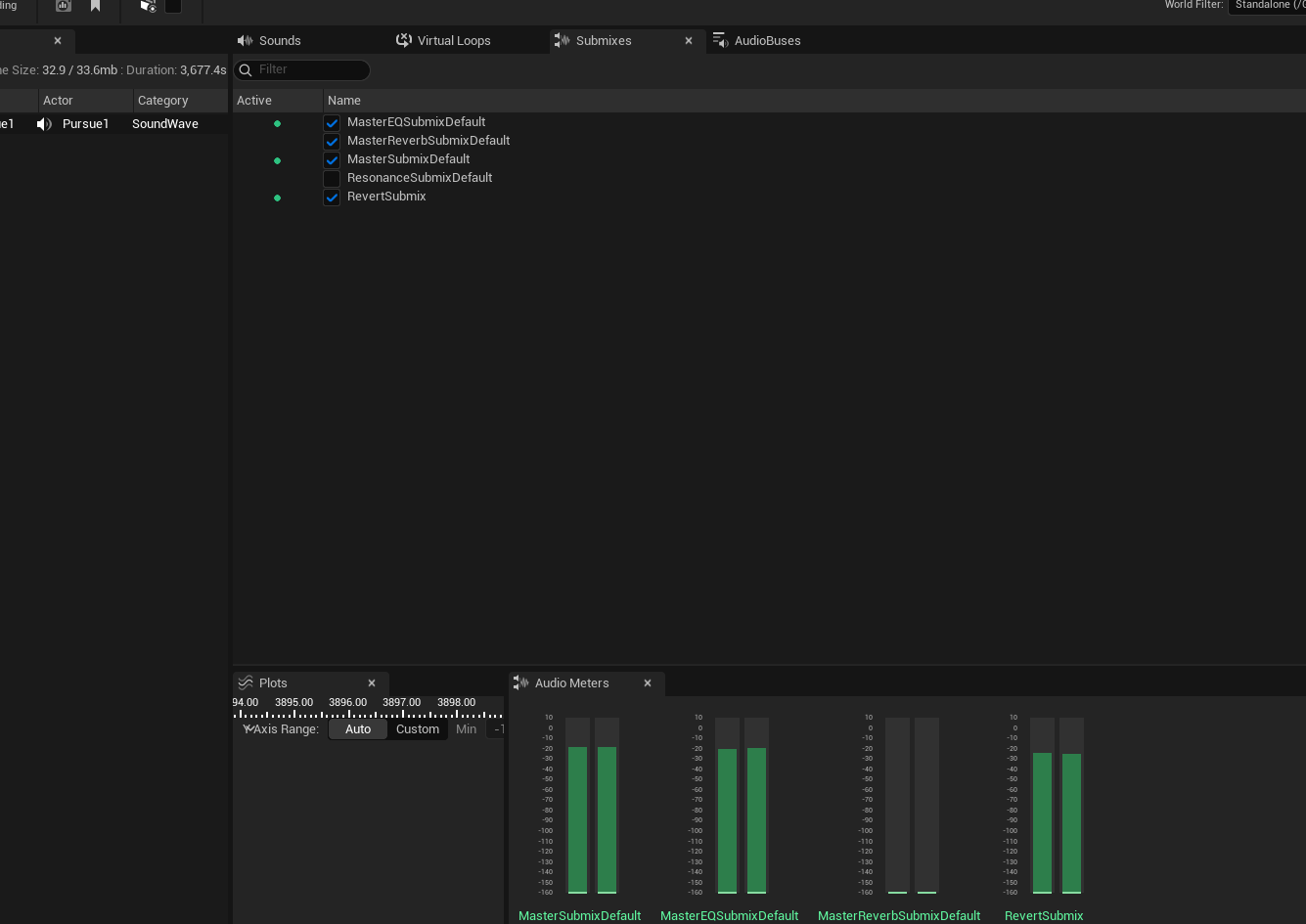Click inside the Filter text field

[303, 70]
